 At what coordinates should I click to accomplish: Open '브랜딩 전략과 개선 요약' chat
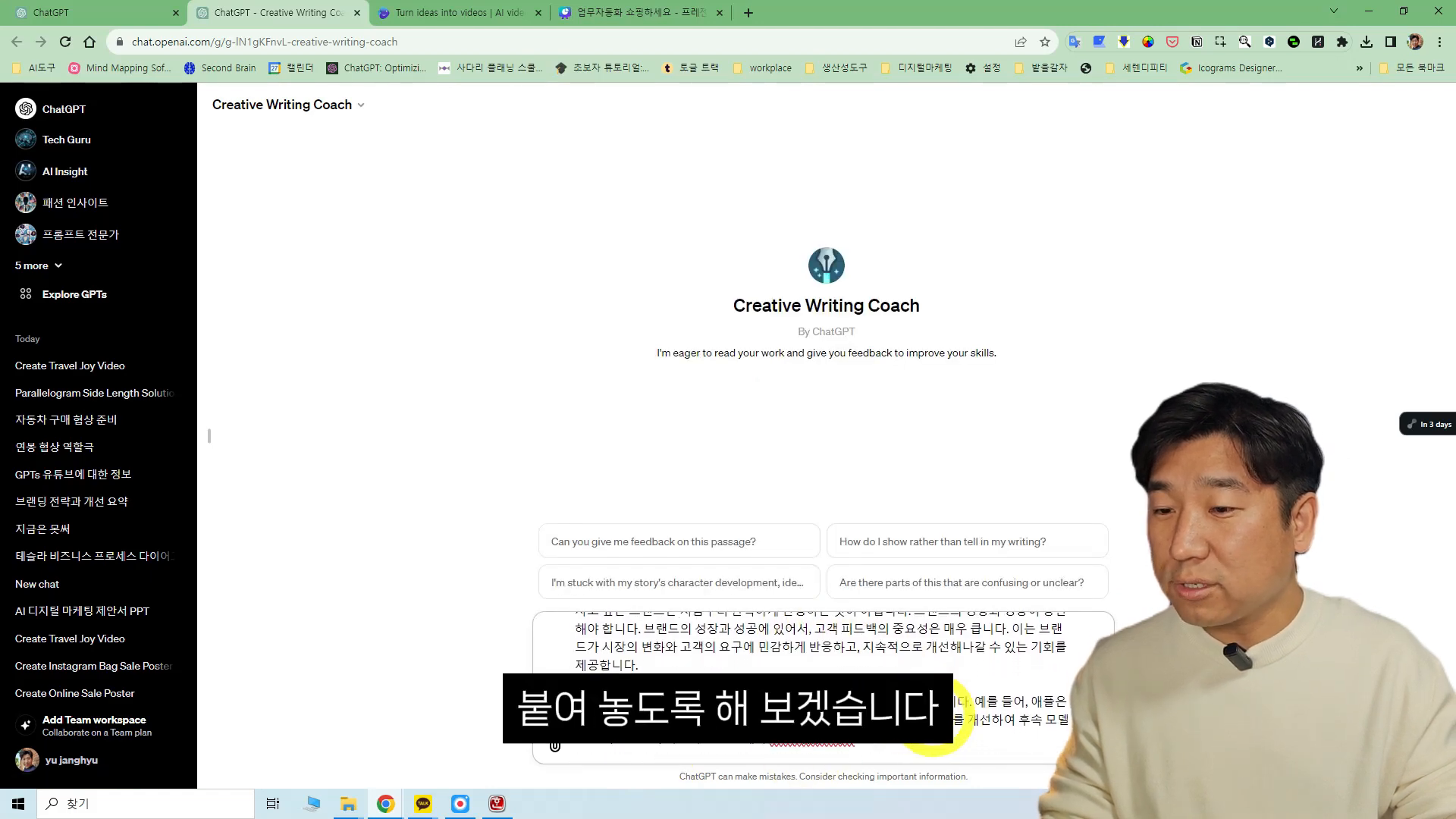[71, 501]
